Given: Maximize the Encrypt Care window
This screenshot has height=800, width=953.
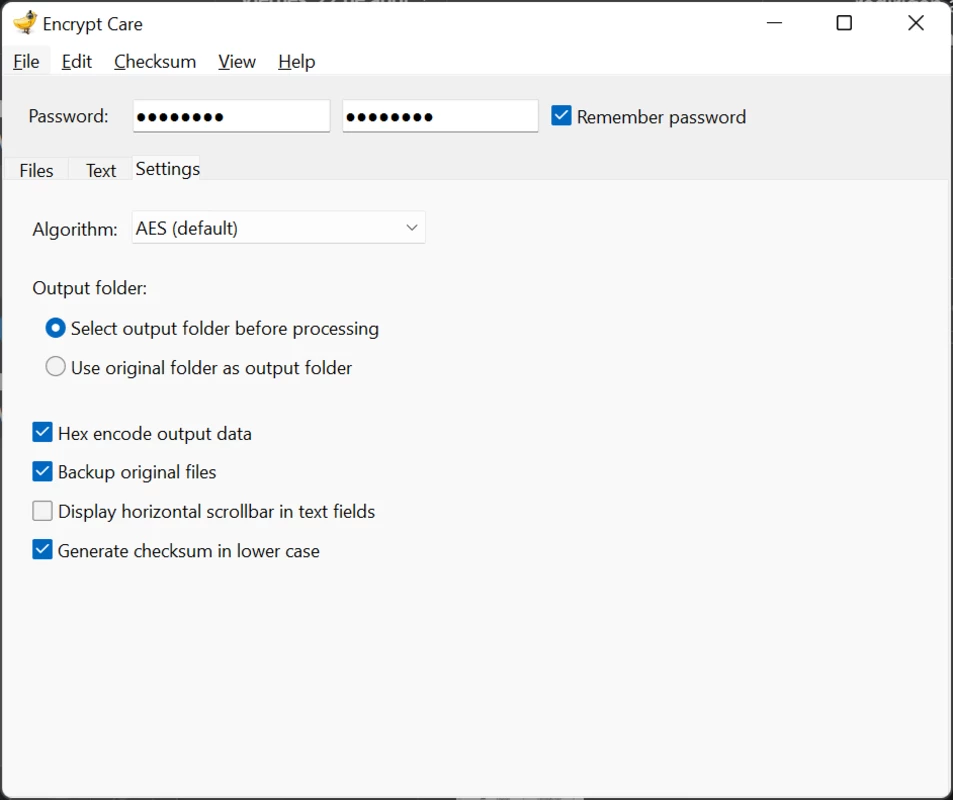Looking at the screenshot, I should tap(844, 23).
